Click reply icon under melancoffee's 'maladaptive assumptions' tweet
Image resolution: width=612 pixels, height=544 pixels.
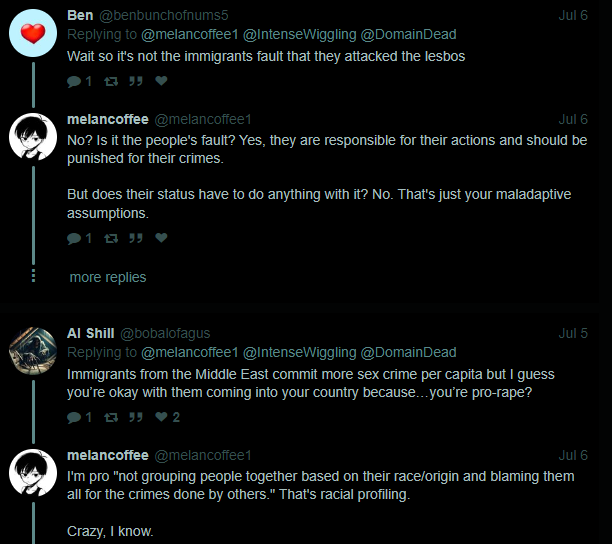click(x=74, y=238)
